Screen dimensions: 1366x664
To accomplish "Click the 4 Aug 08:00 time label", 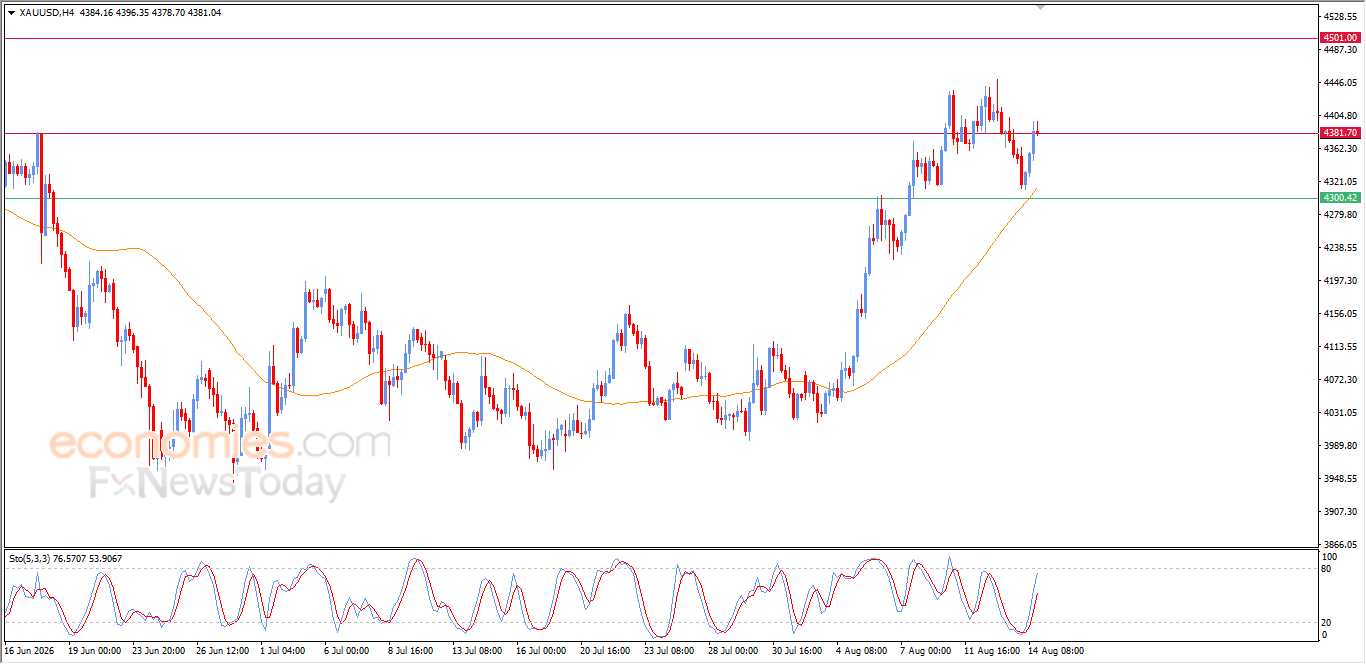I will (x=862, y=650).
